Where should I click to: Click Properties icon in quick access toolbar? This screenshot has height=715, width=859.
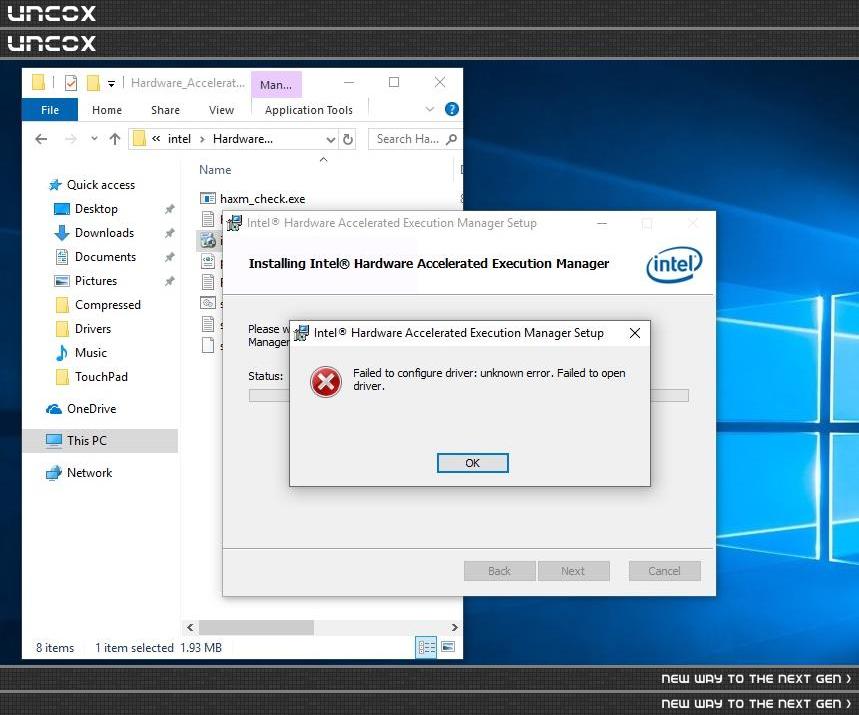[x=71, y=83]
